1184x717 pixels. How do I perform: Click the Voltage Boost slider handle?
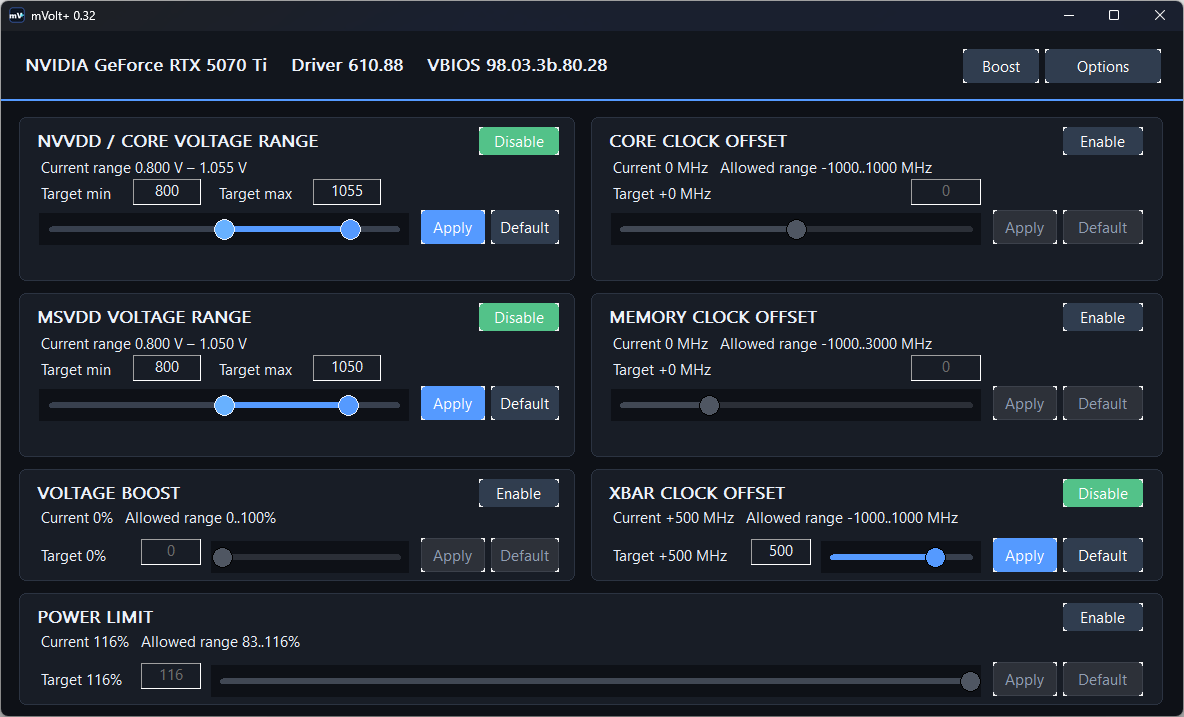222,557
